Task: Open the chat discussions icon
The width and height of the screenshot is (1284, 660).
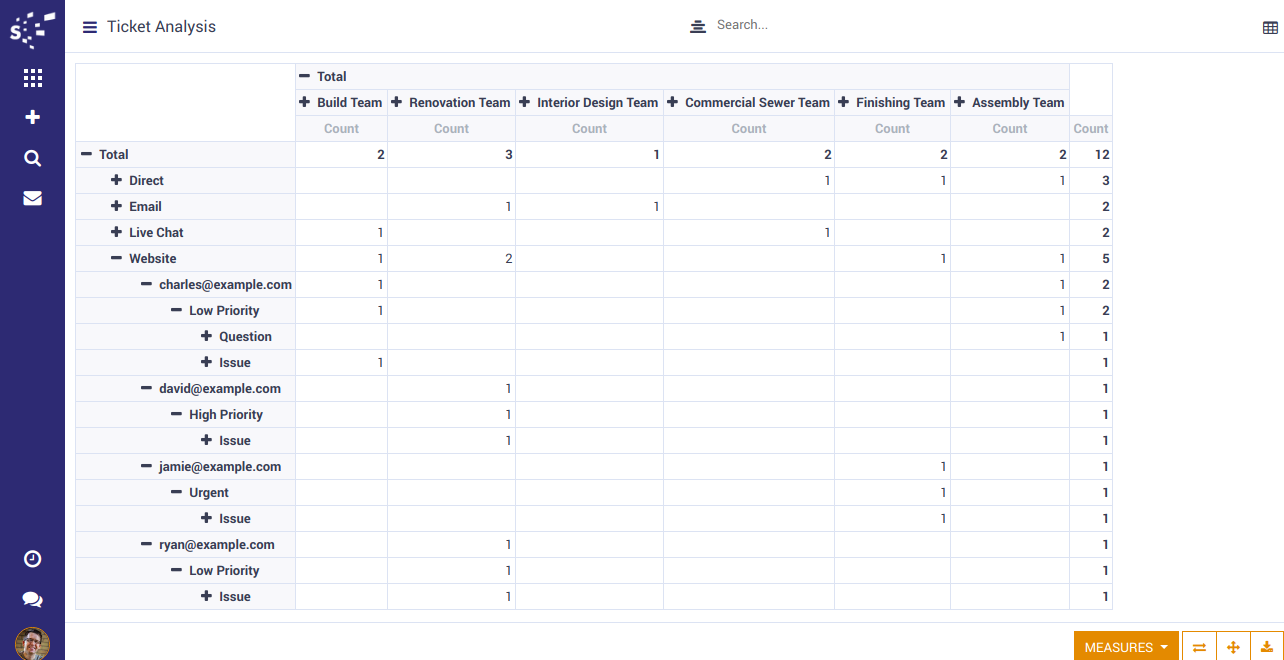Action: pos(32,600)
